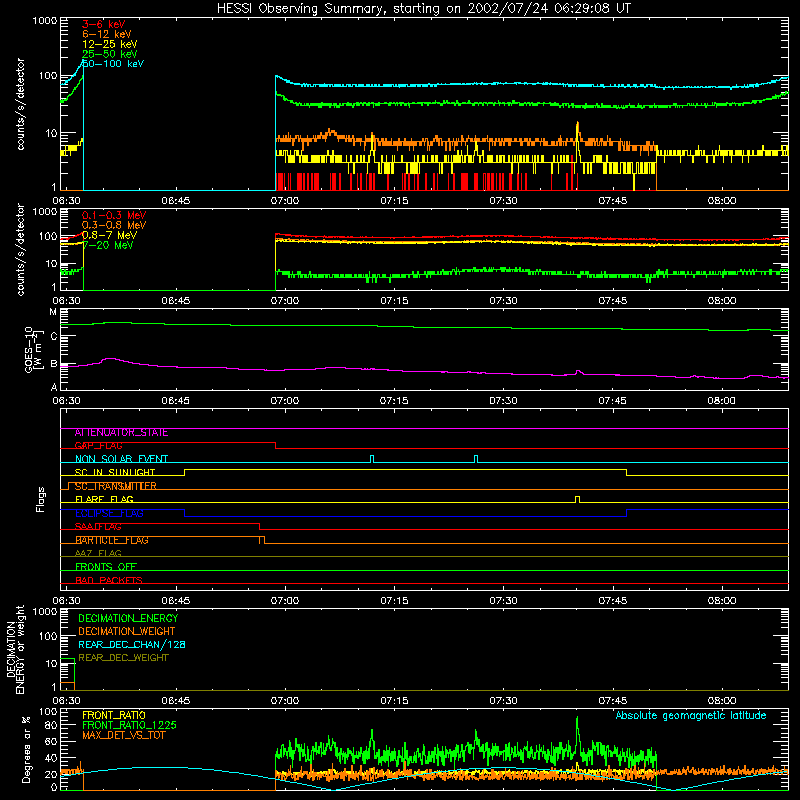Click the FRONTS_OFF flag label
Screen dimensions: 800x800
tap(106, 567)
